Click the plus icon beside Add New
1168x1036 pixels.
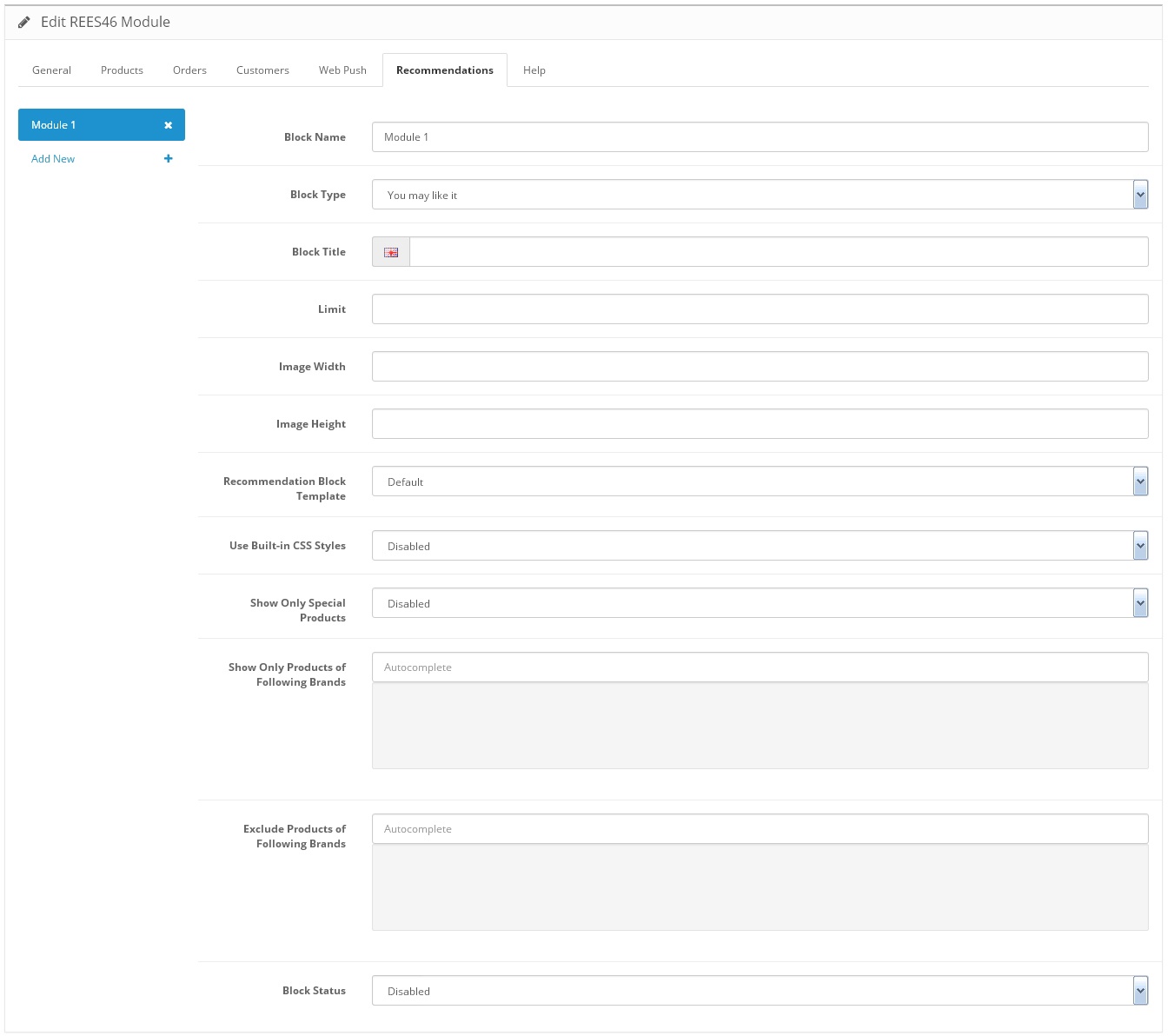tap(169, 159)
